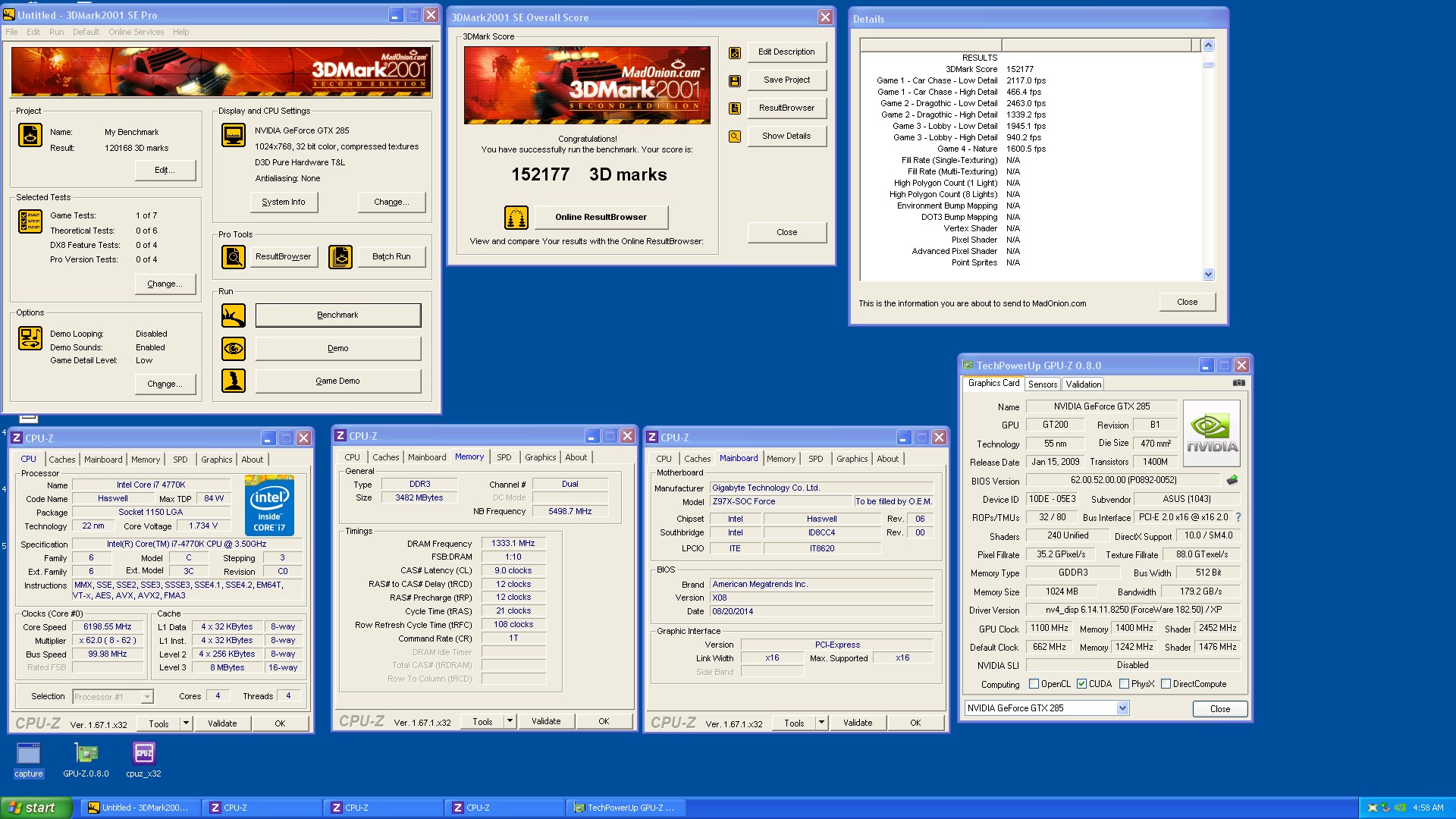Click the Edit... button under Project
Viewport: 1456px width, 819px height.
click(x=165, y=171)
